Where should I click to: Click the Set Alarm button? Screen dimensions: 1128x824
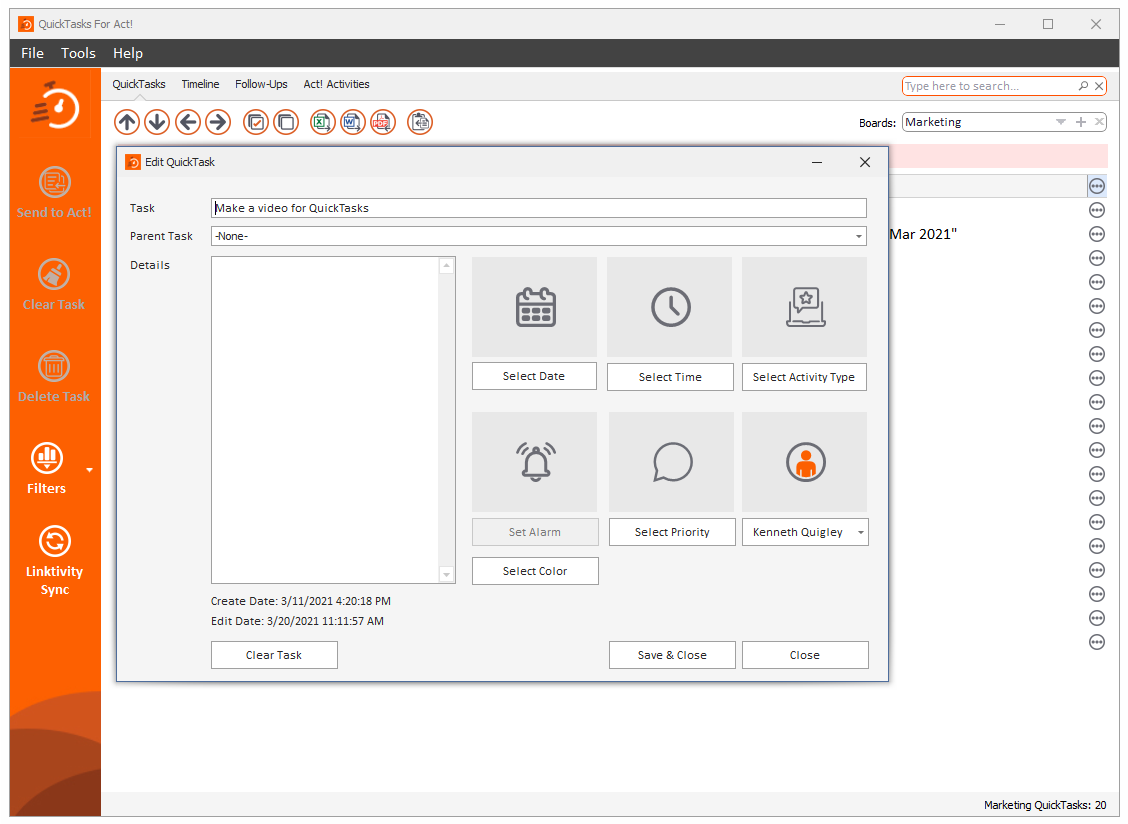coord(535,533)
